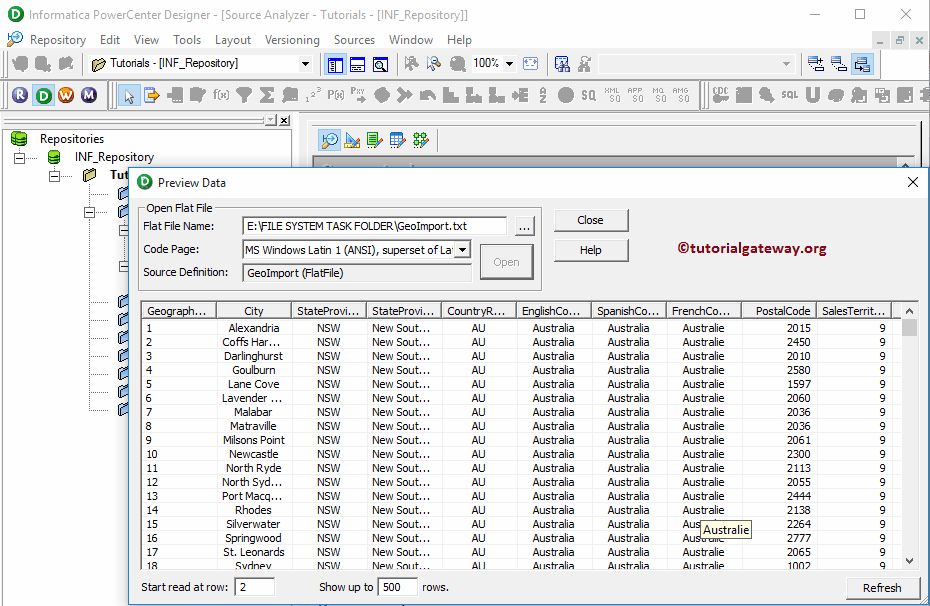Select the Source Analyzer tool icon
Screen dimensions: 930x606
[x=329, y=140]
